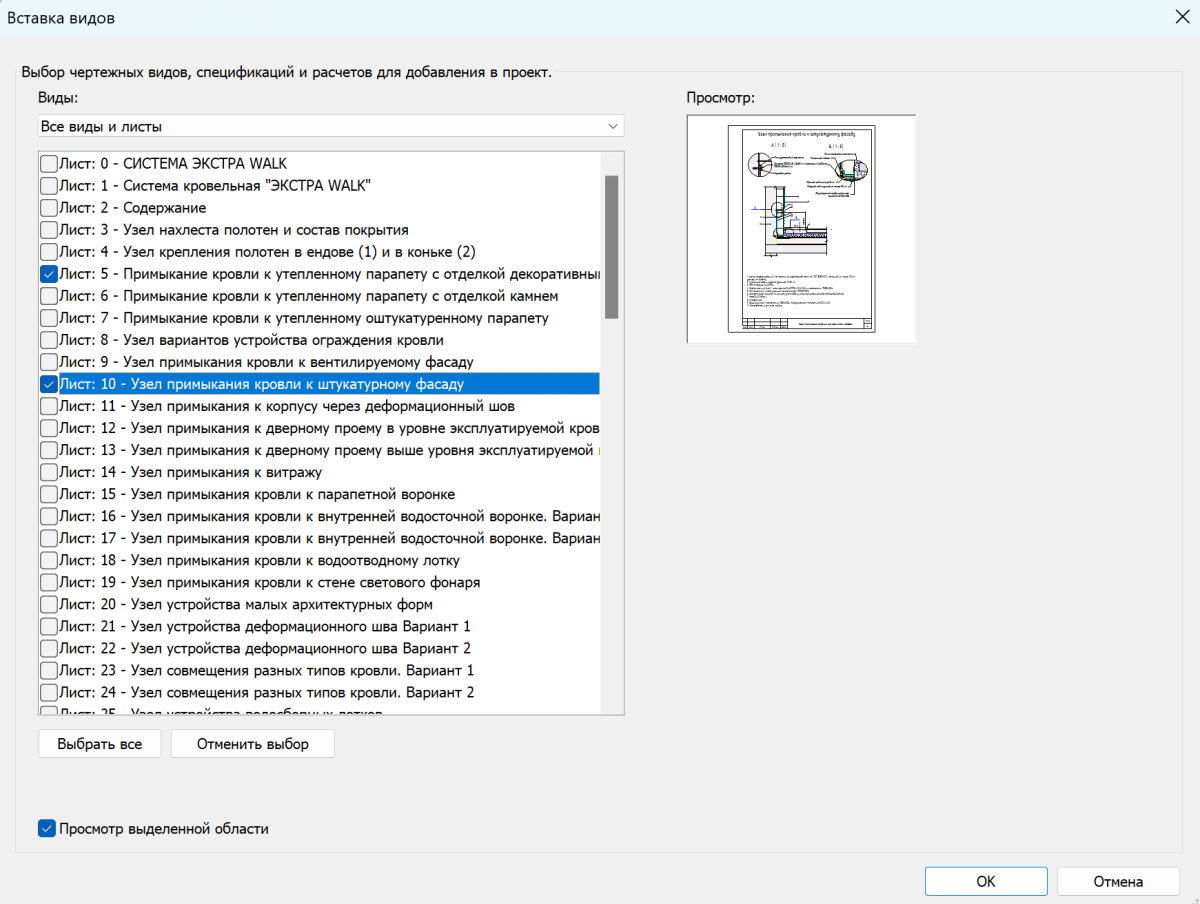Toggle Просмотр выделенной области checkbox
The image size is (1200, 904).
tap(47, 828)
